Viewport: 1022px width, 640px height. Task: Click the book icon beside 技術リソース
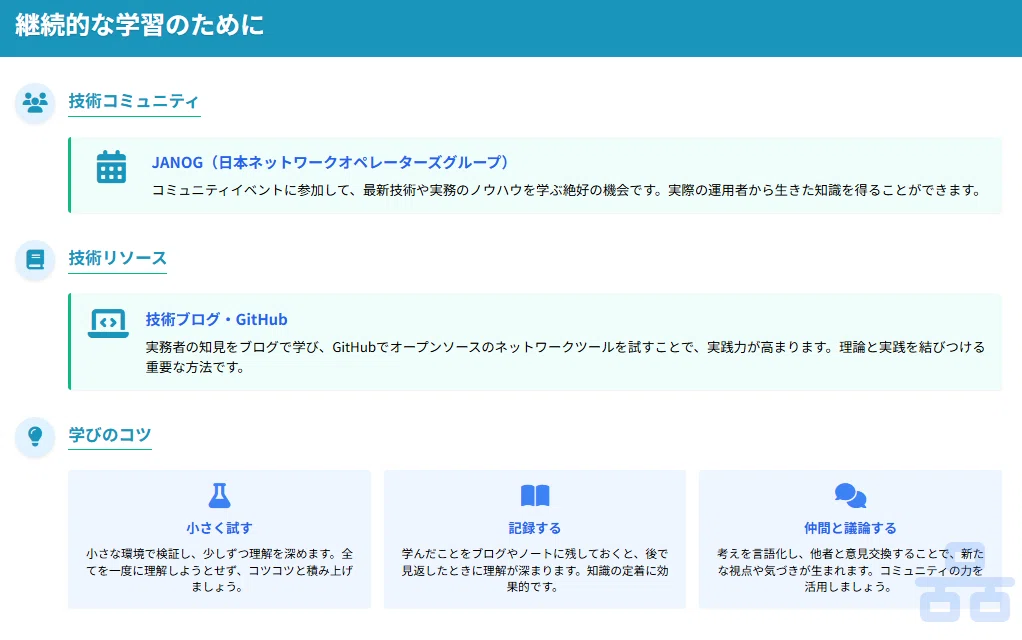(35, 259)
